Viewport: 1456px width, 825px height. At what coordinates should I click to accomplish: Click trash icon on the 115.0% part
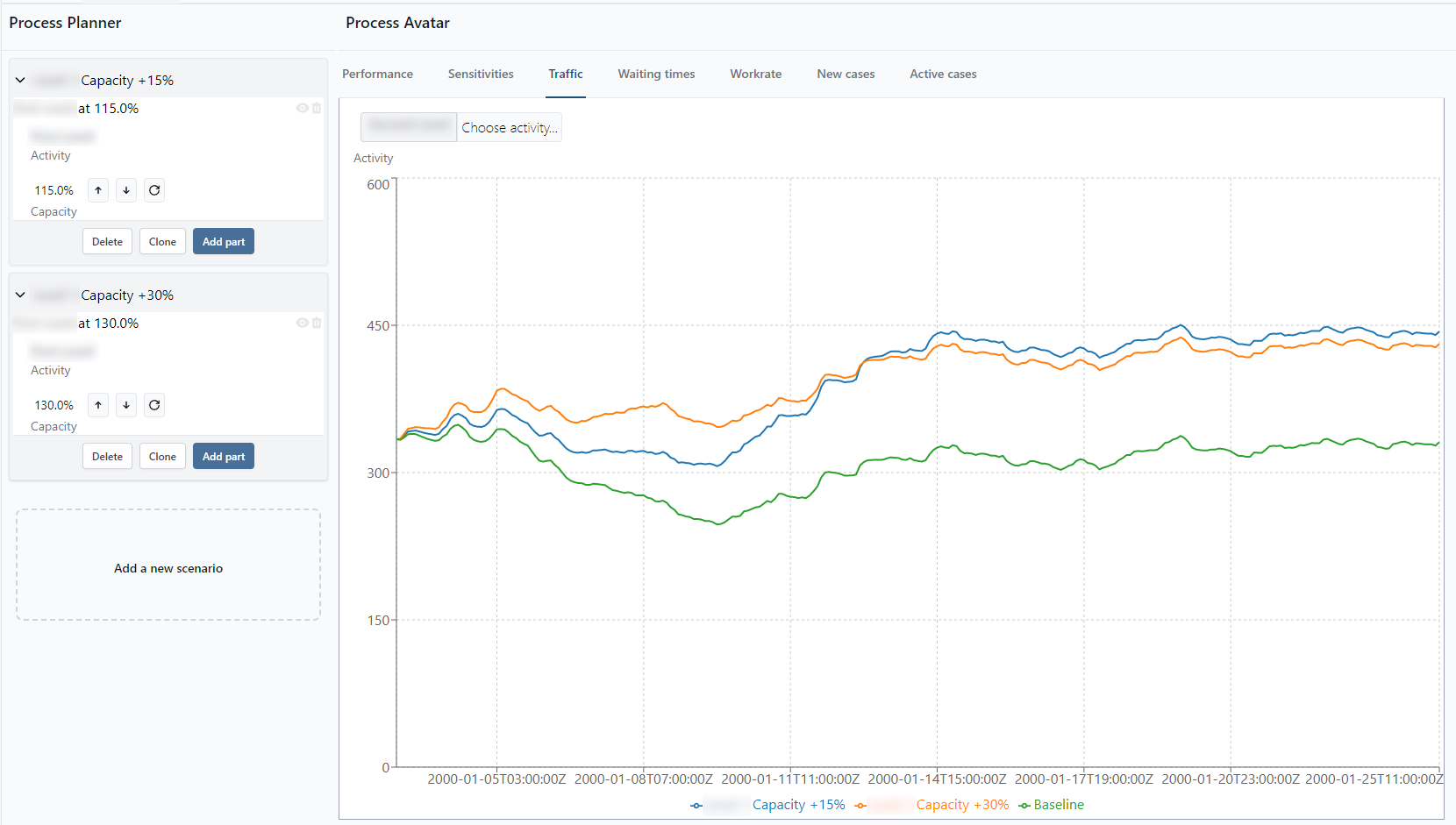tap(317, 108)
